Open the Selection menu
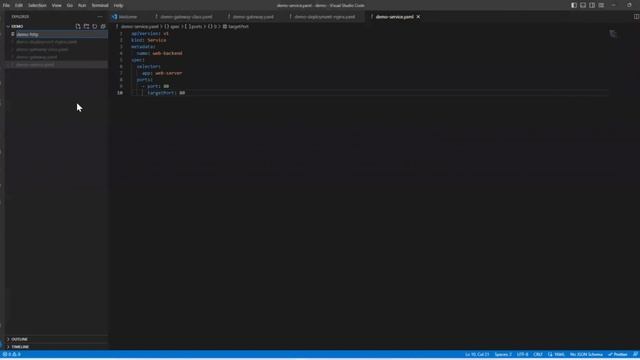 [37, 5]
